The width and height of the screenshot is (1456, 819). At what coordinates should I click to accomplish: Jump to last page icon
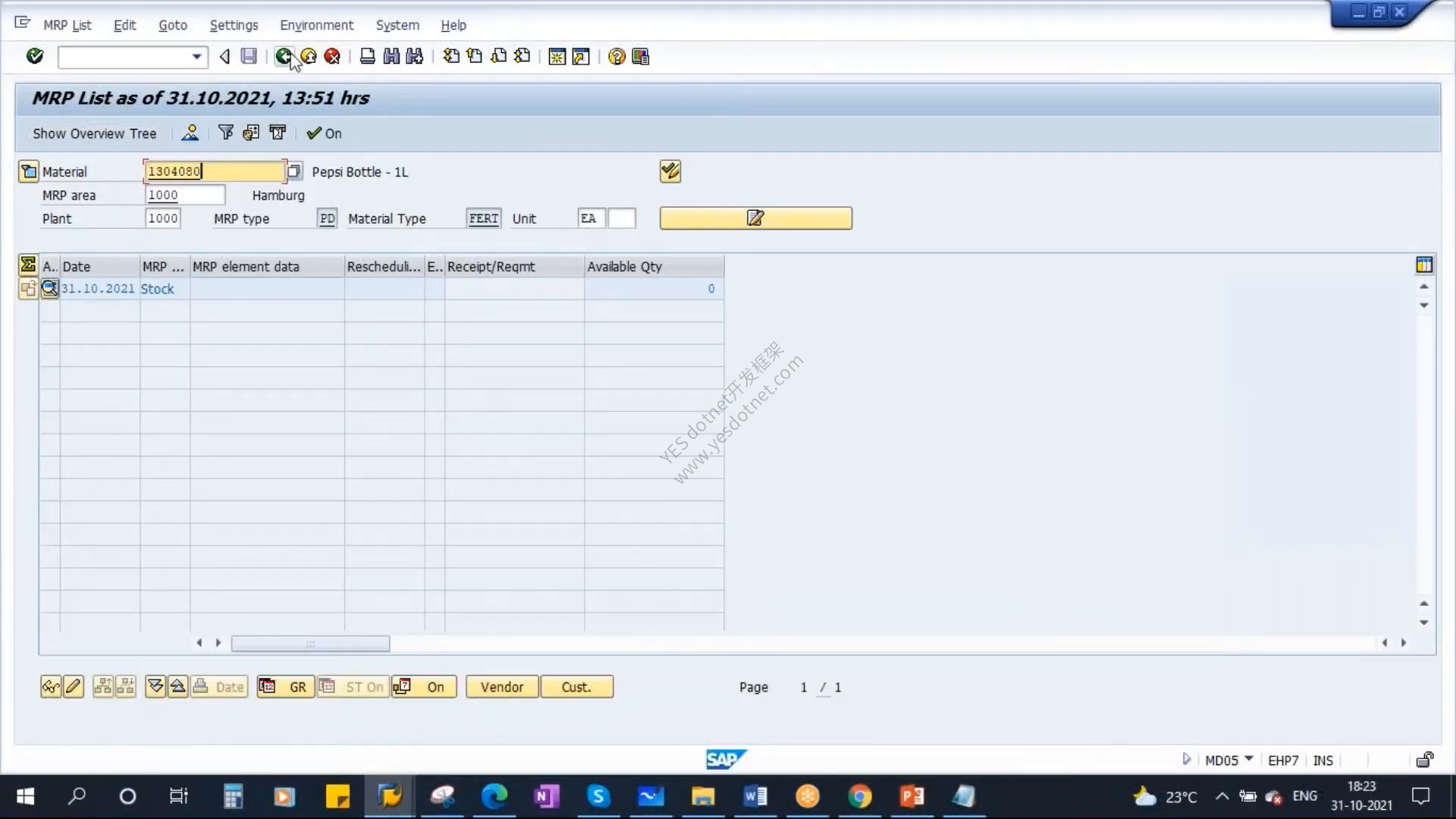click(x=522, y=56)
